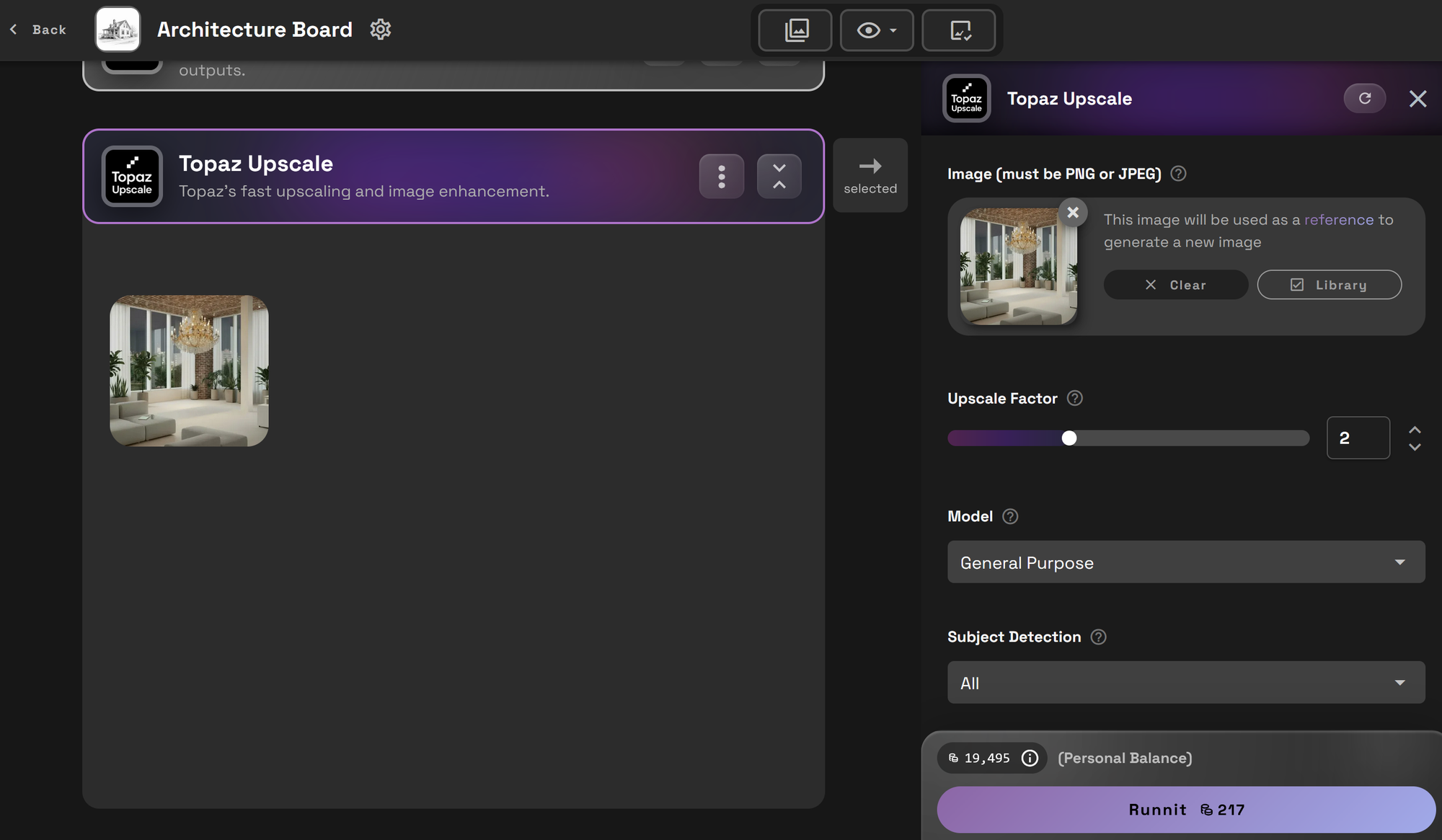Click the Architecture Board house thumbnail
This screenshot has width=1442, height=840.
pos(118,30)
